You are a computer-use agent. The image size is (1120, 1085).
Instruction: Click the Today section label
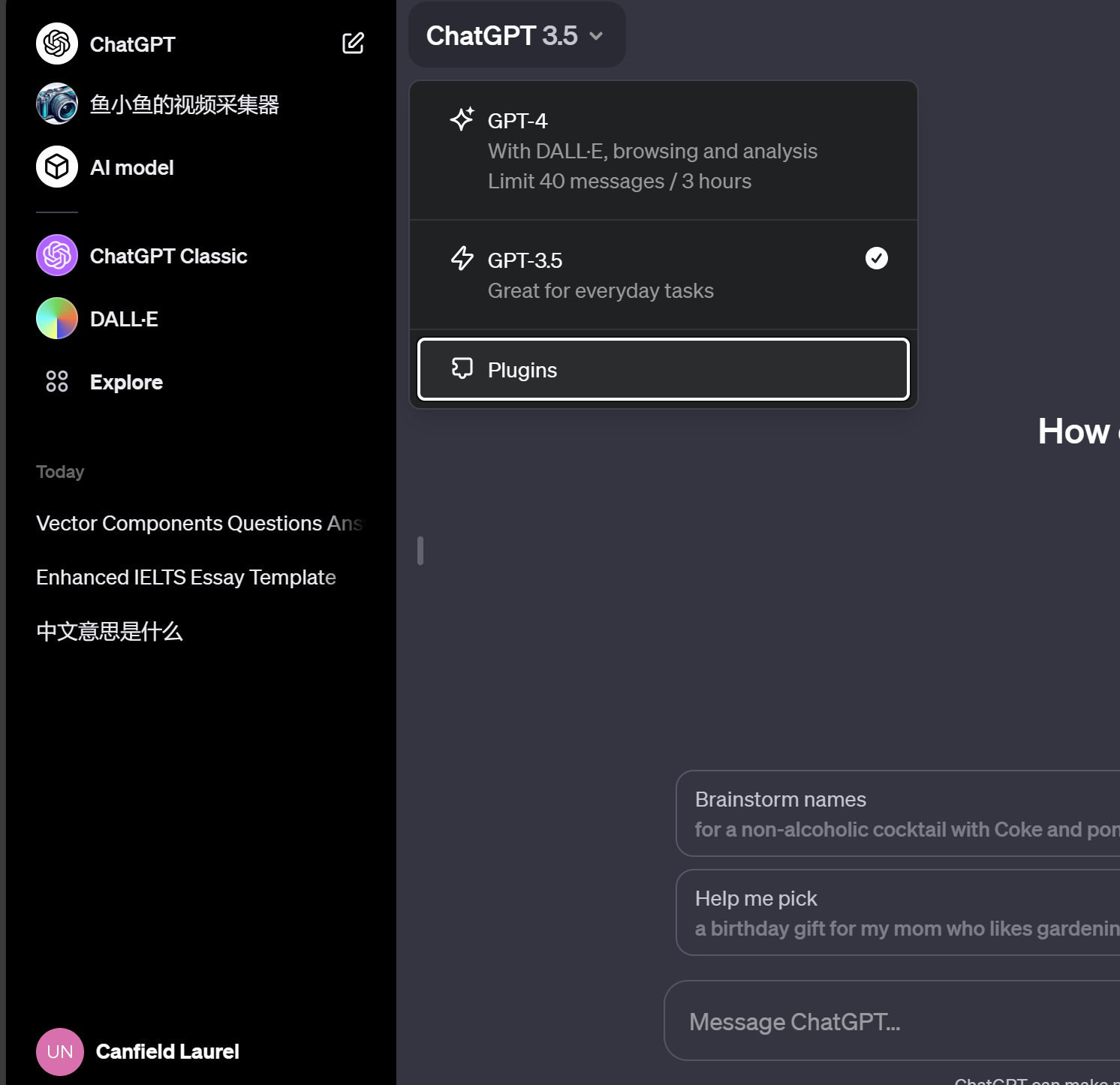60,471
